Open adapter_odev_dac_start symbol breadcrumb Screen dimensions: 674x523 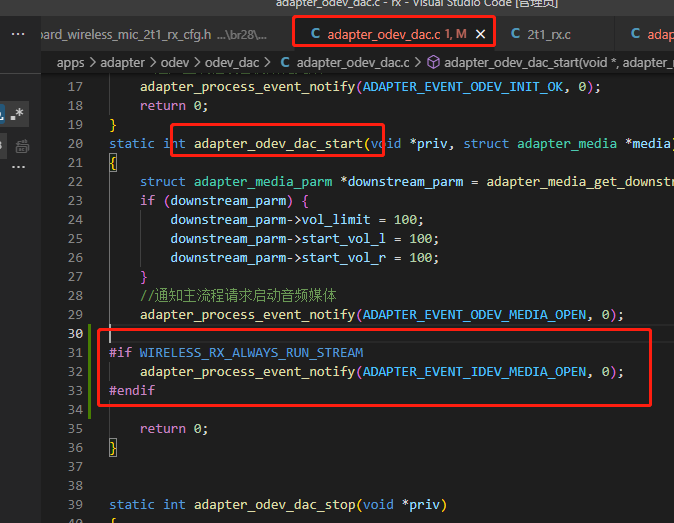click(559, 63)
